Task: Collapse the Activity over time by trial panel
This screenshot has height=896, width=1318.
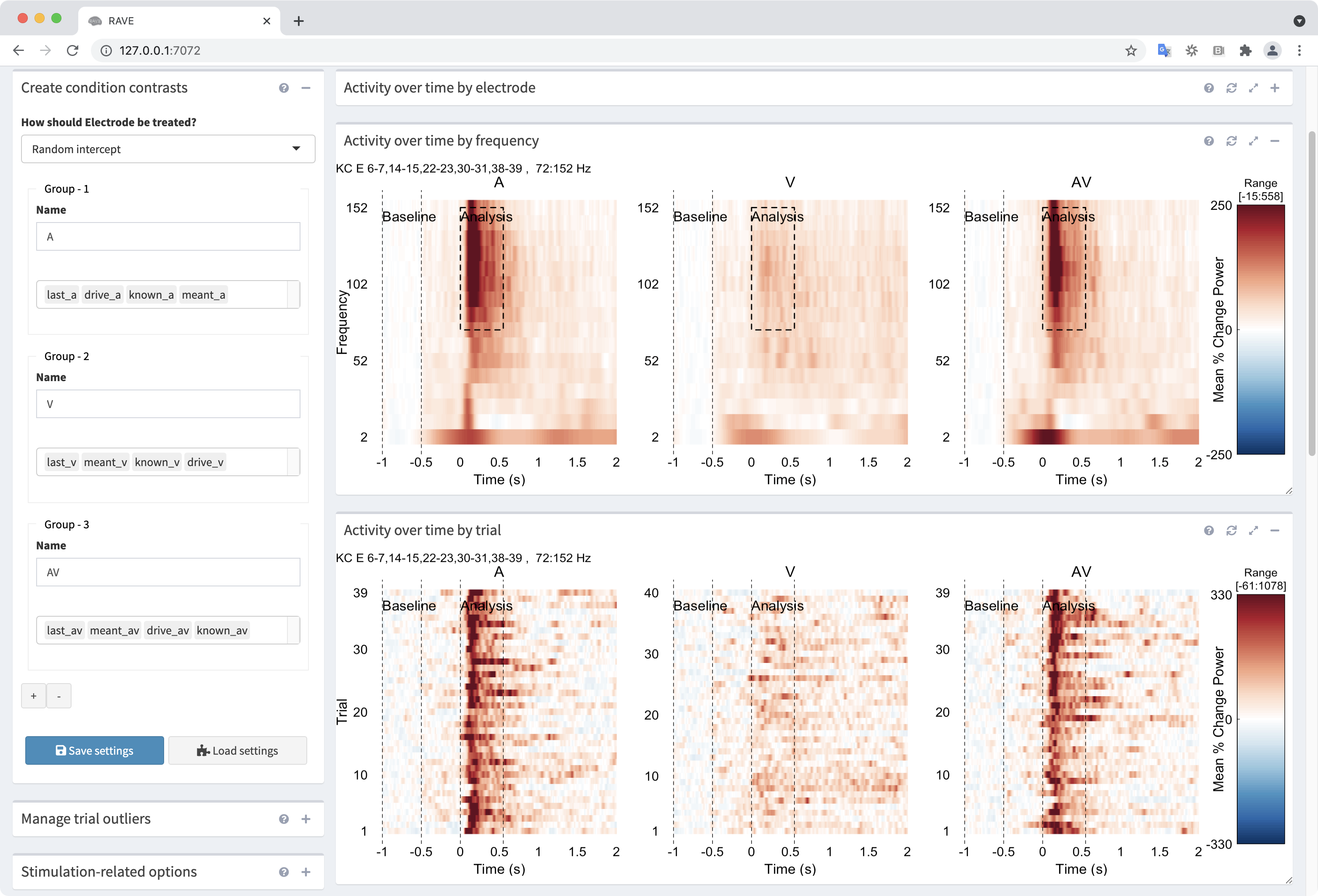Action: point(1275,530)
